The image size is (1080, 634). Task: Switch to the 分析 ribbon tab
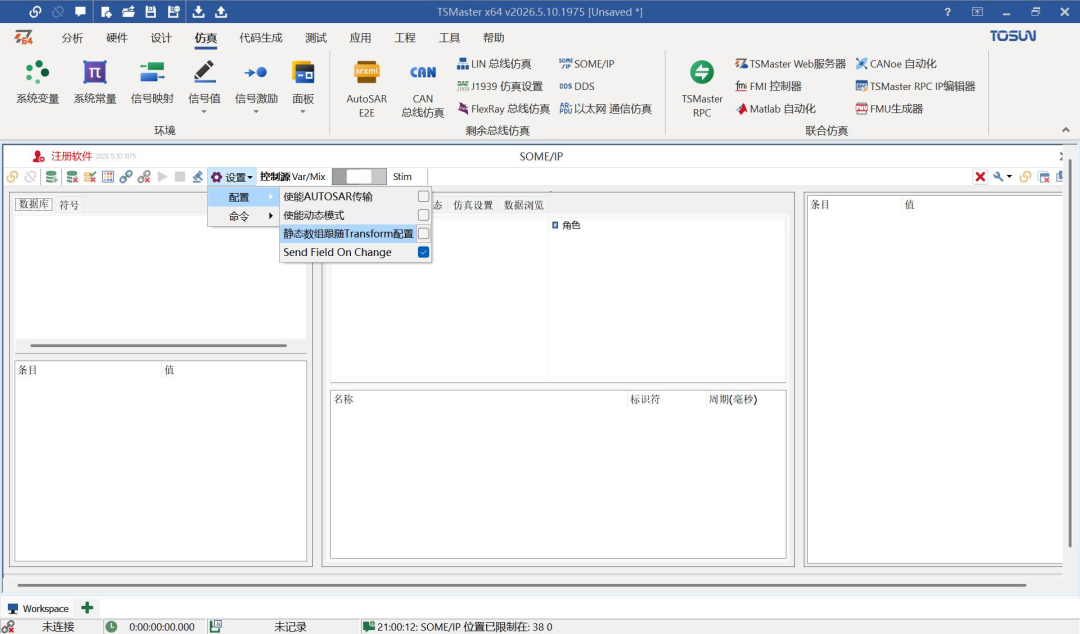click(x=72, y=38)
